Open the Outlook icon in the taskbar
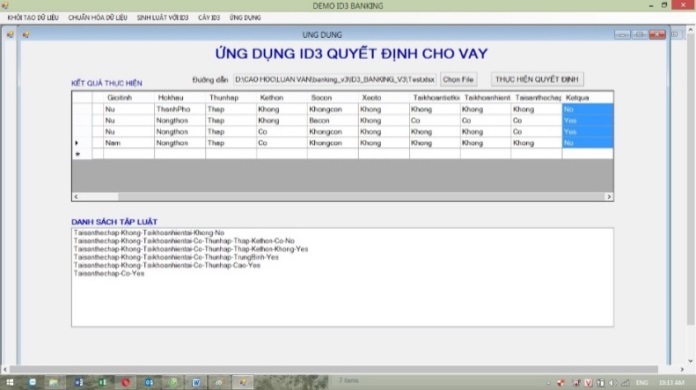Screen dimensions: 696x390 click(149, 382)
